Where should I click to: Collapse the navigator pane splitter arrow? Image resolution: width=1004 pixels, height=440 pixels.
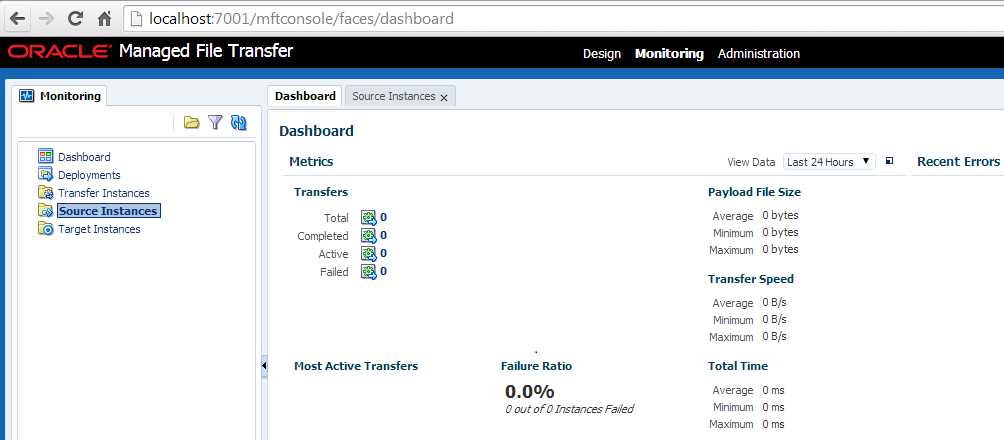264,365
